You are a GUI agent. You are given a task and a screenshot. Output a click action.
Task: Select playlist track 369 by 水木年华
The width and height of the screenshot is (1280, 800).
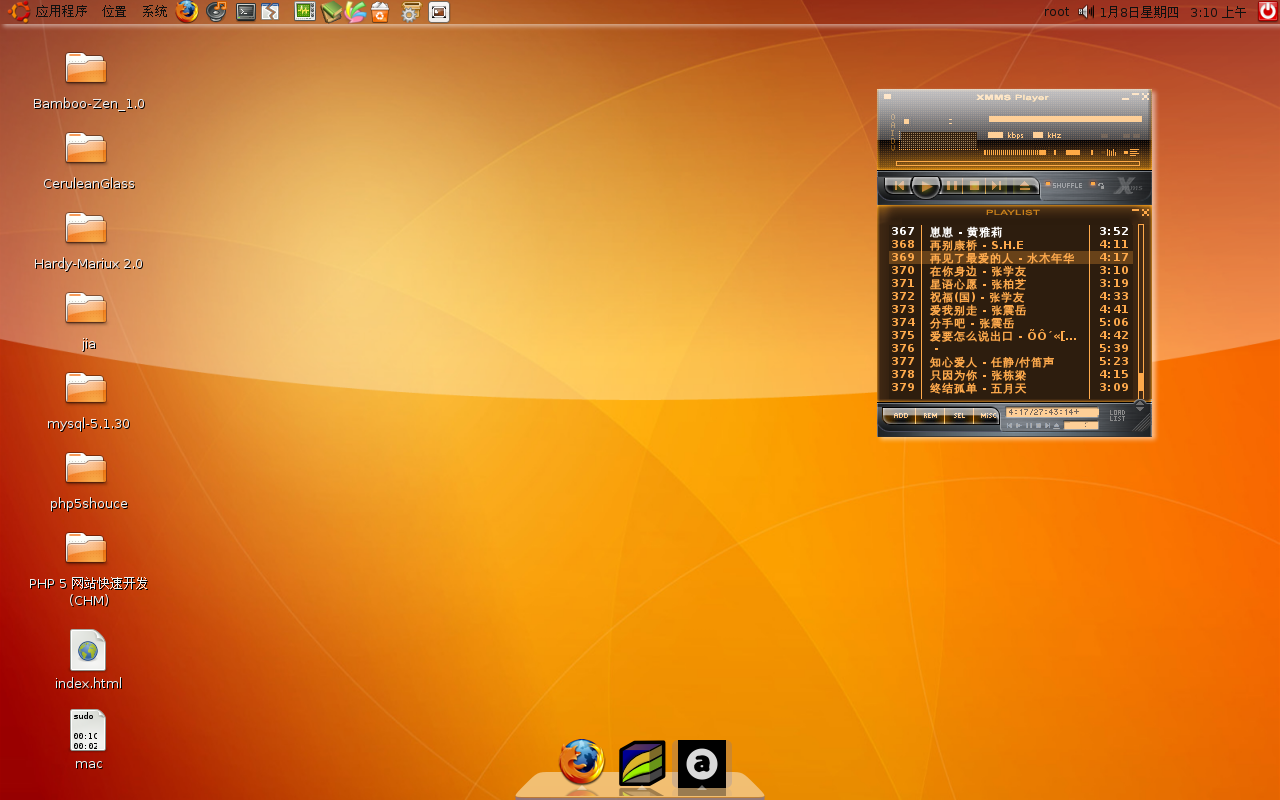[1010, 258]
